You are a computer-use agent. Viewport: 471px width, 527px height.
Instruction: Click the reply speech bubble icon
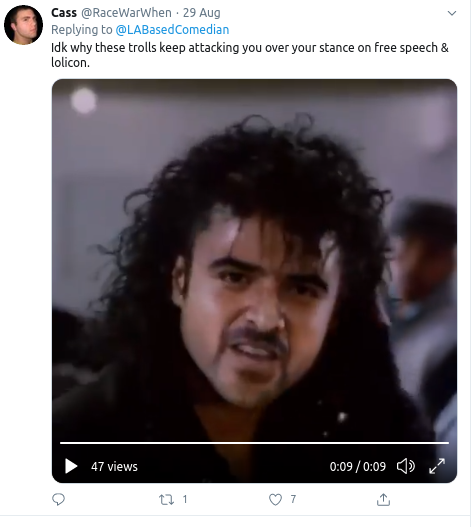(x=58, y=499)
